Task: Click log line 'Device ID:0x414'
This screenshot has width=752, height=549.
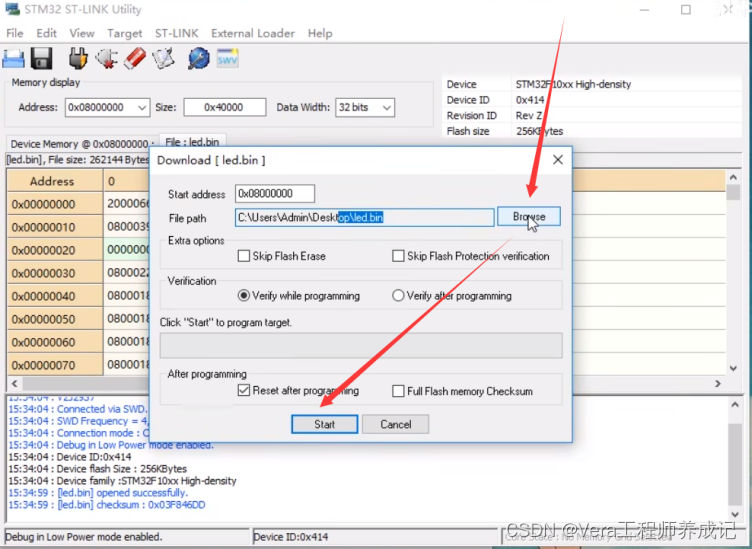Action: click(70, 457)
